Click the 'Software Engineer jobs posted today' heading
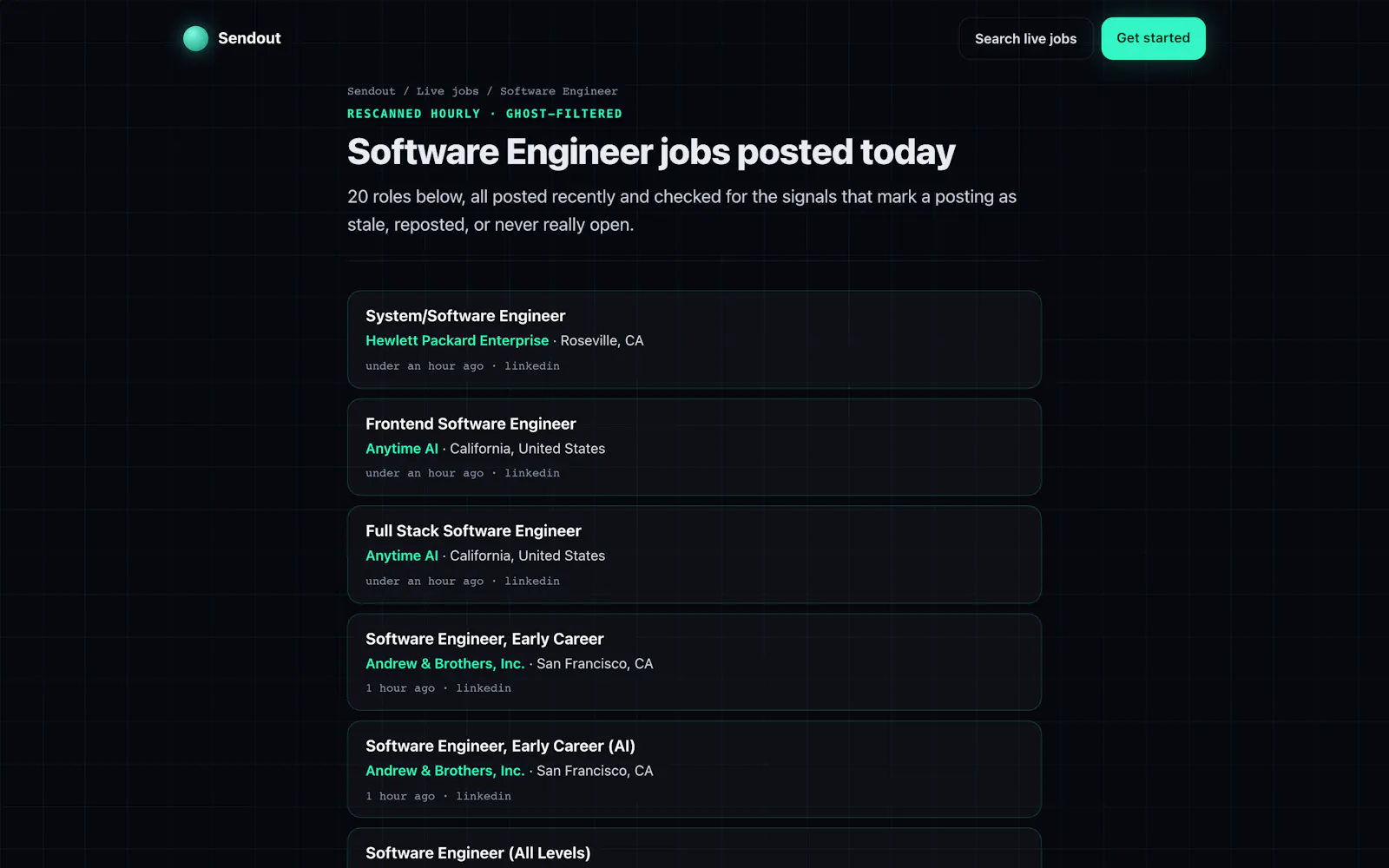1389x868 pixels. tap(651, 152)
